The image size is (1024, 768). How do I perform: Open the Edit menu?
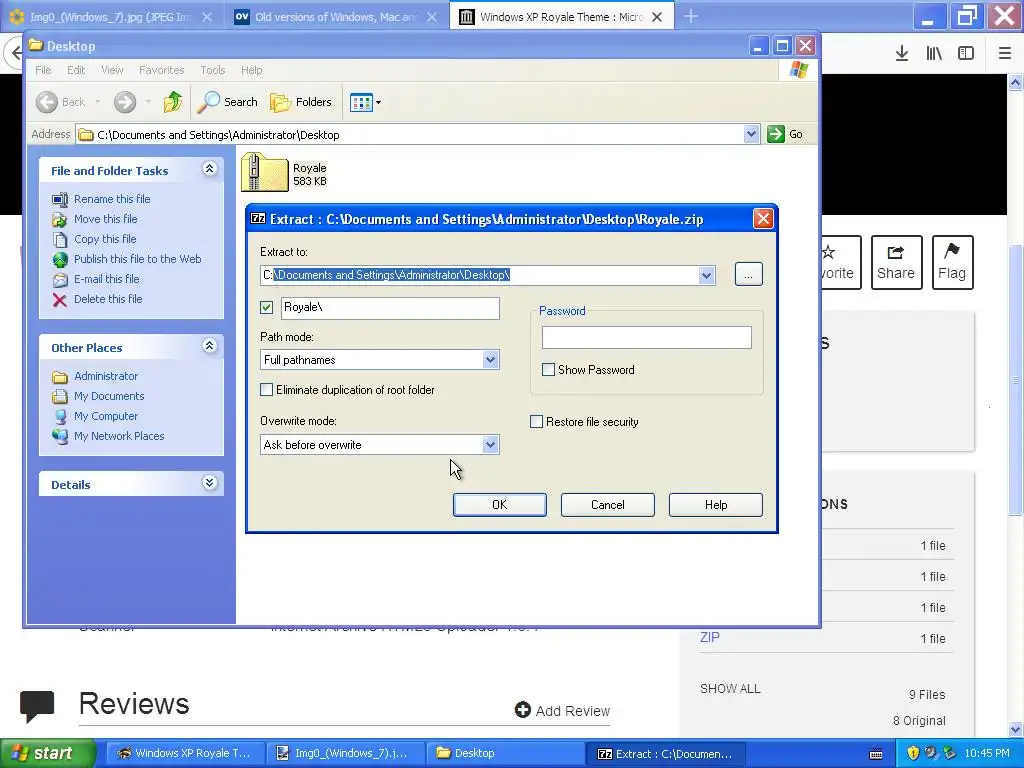pos(76,70)
